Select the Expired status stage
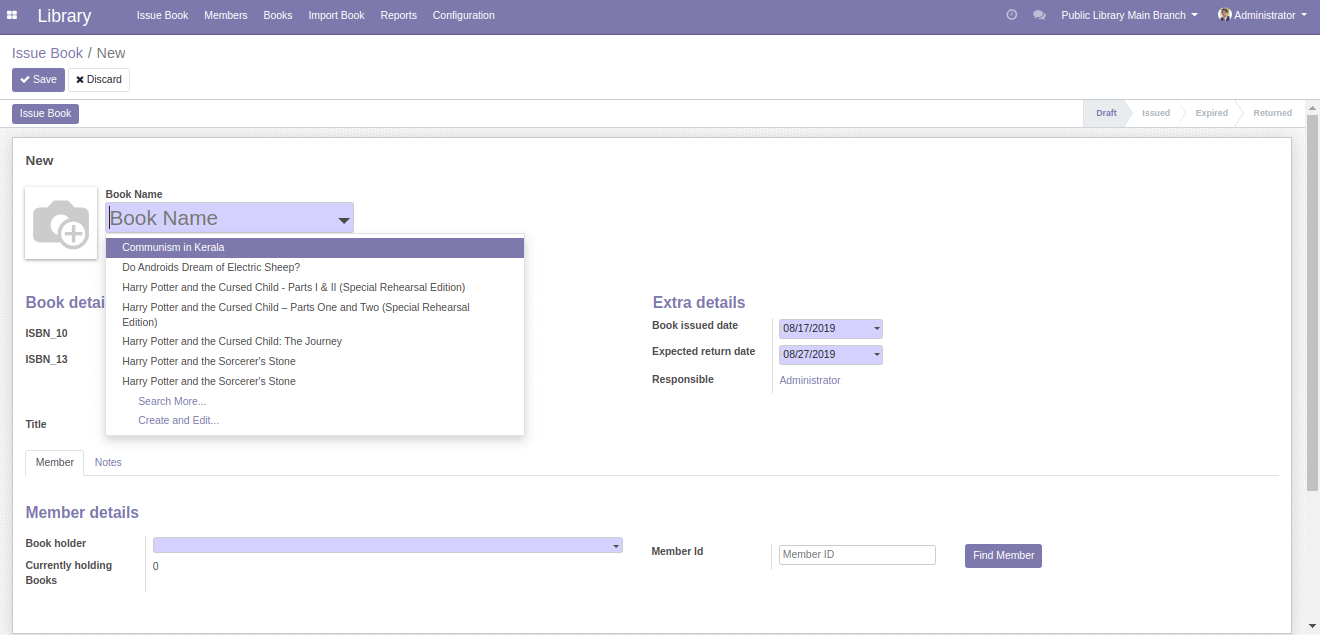Viewport: 1320px width, 635px height. pos(1211,113)
